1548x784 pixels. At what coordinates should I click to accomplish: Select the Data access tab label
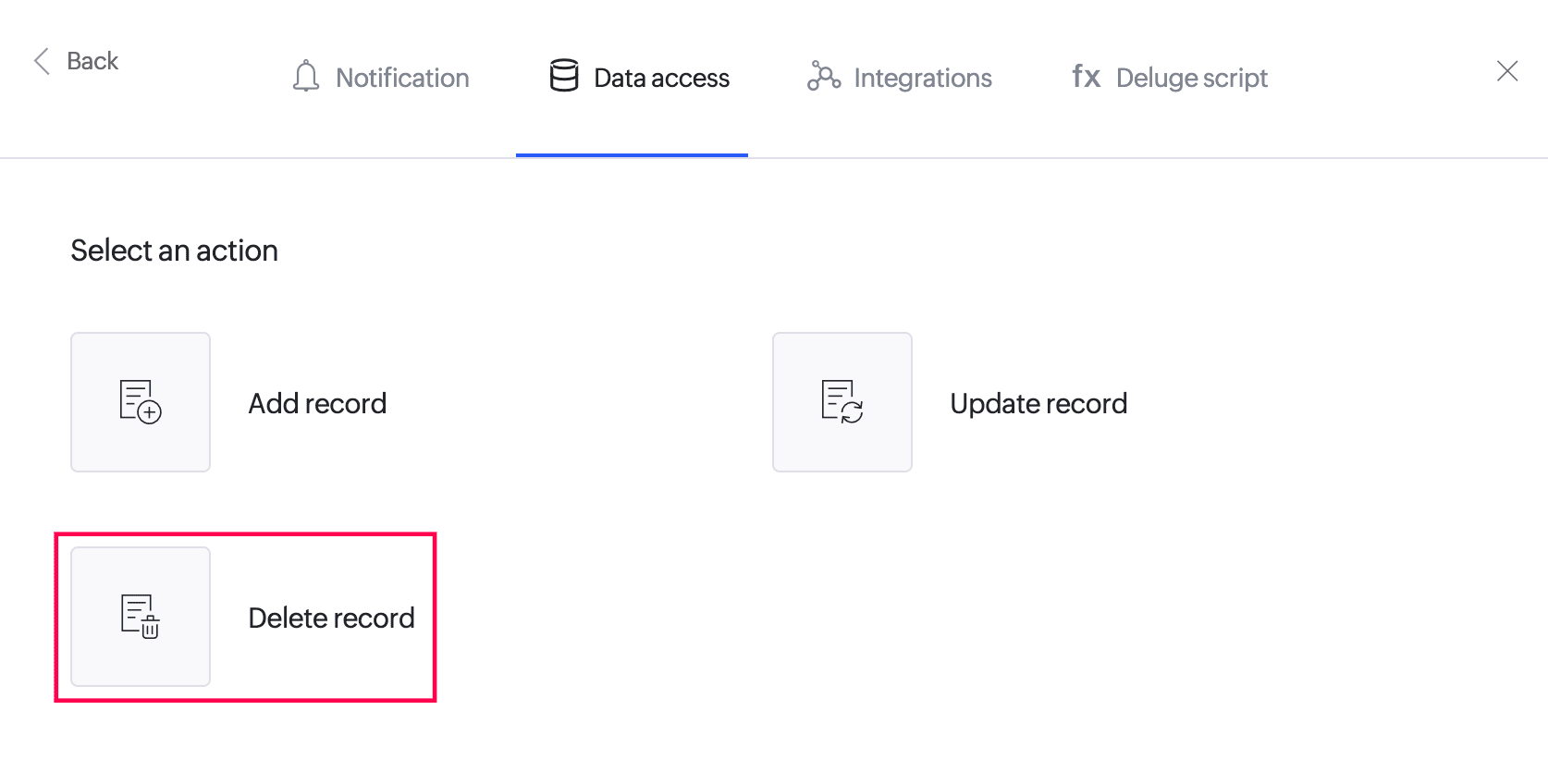662,78
